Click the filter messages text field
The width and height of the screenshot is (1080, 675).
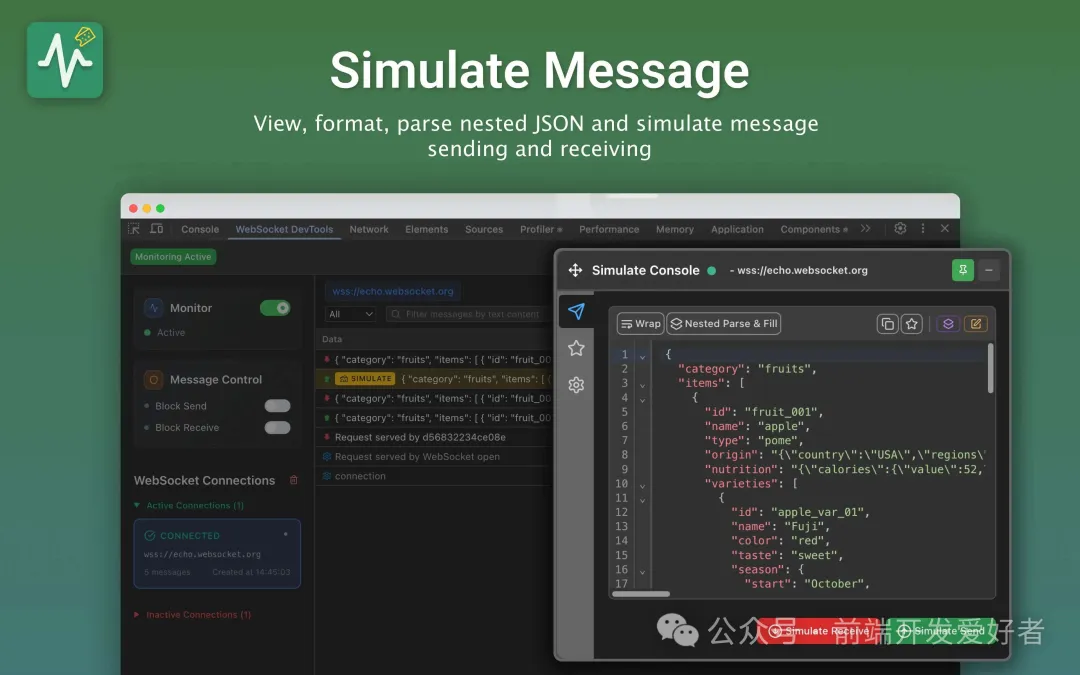point(470,314)
